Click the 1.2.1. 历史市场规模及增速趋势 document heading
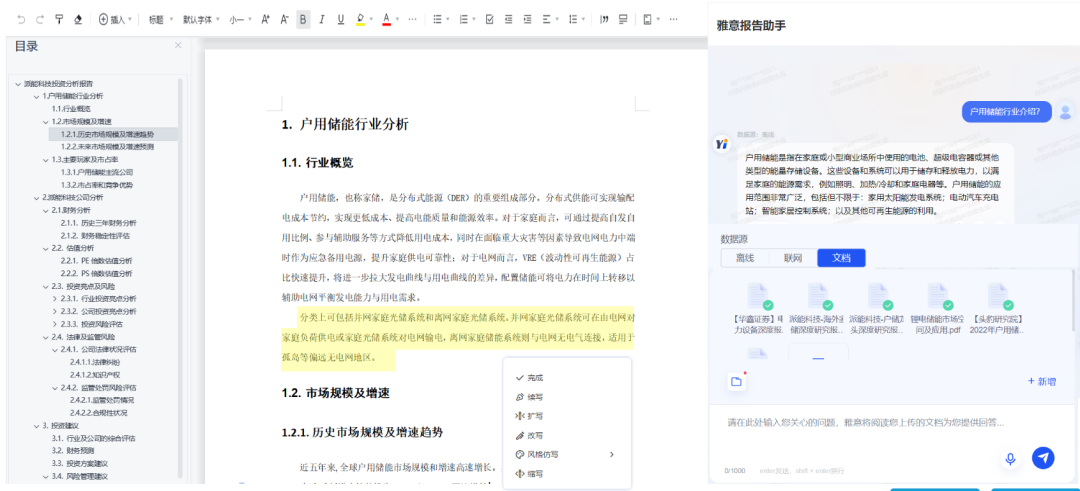 point(362,432)
